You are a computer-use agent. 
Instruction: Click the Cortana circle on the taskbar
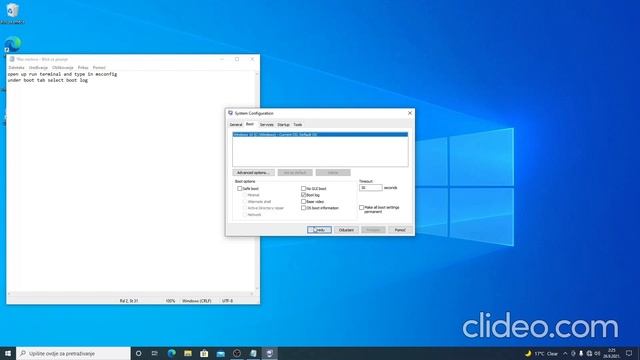[139, 353]
